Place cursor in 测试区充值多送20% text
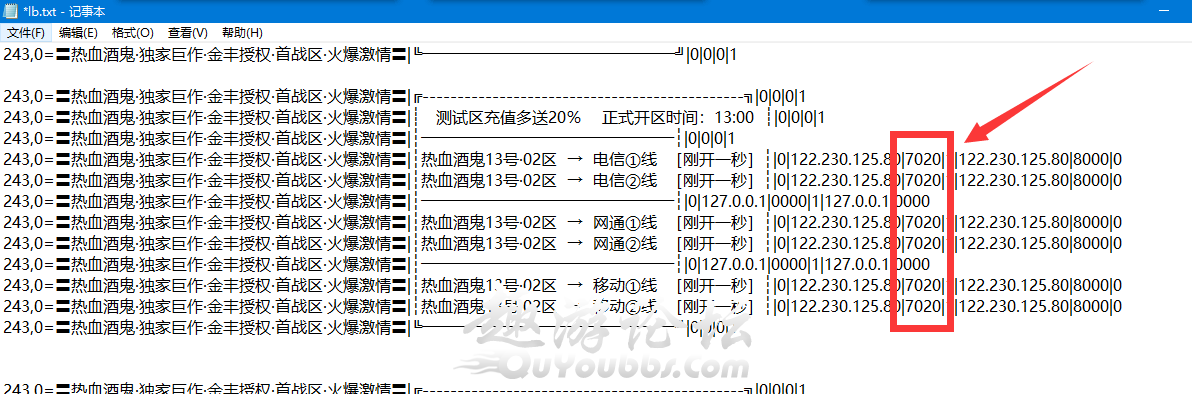This screenshot has height=394, width=1192. [509, 118]
